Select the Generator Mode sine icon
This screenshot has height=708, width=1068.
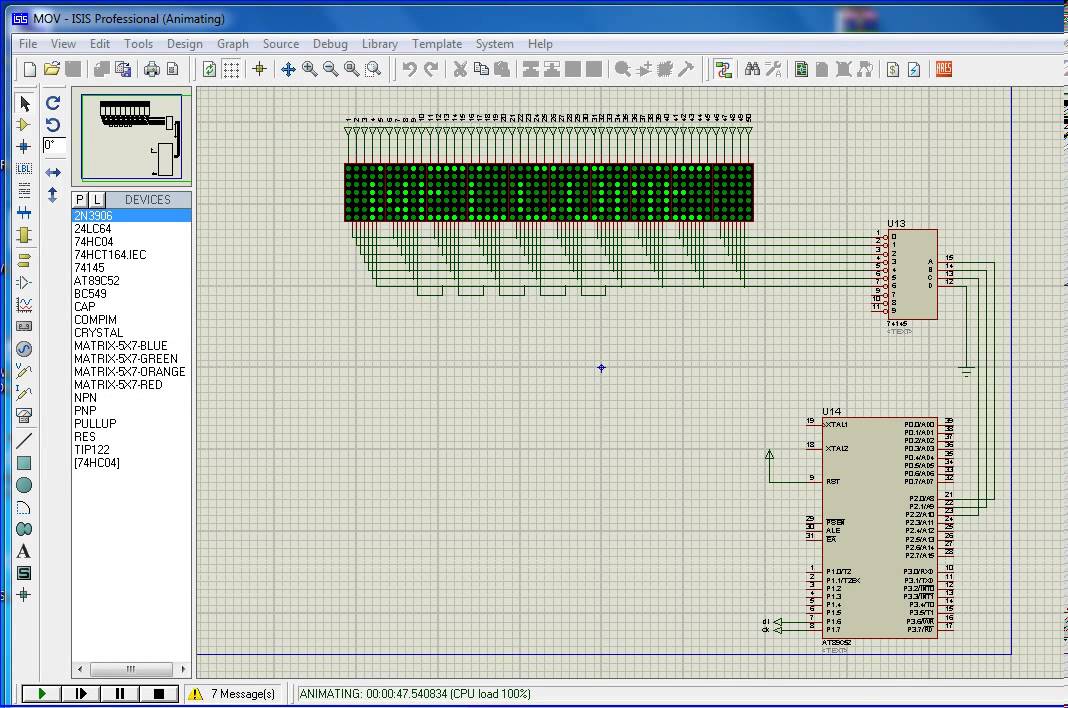click(x=24, y=349)
